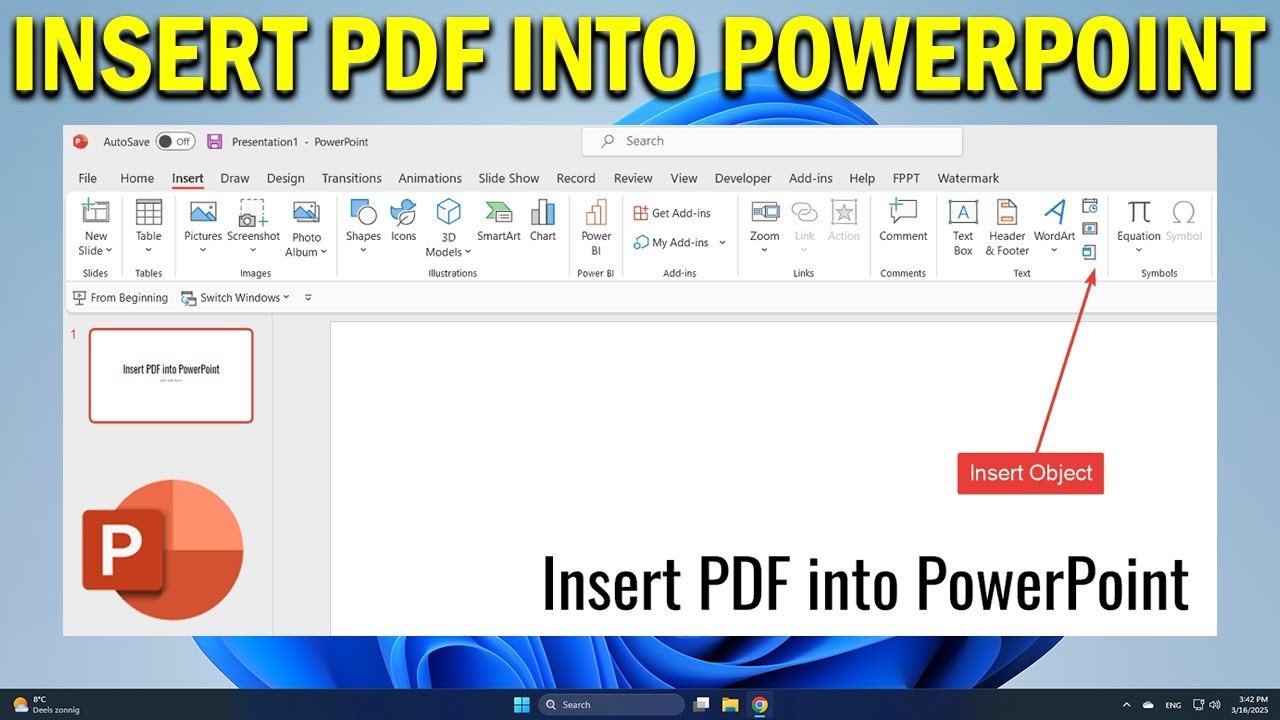Switch to the Animations tab
Viewport: 1280px width, 720px height.
(430, 178)
